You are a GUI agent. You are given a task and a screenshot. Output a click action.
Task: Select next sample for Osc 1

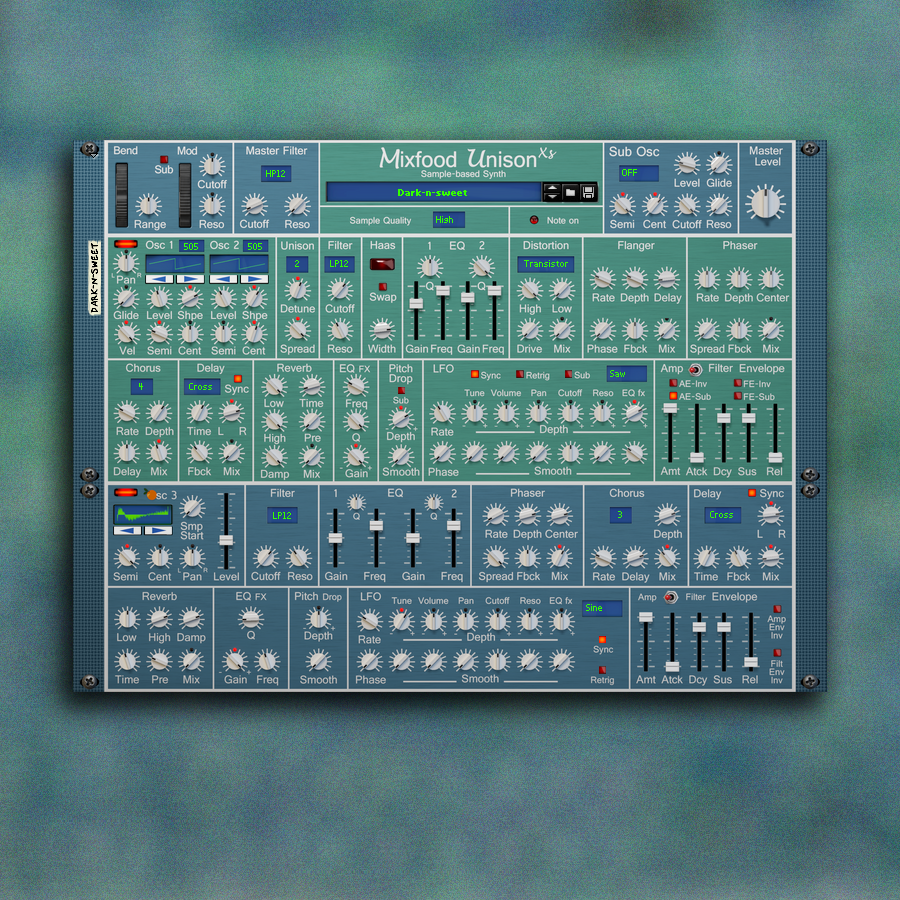coord(190,279)
